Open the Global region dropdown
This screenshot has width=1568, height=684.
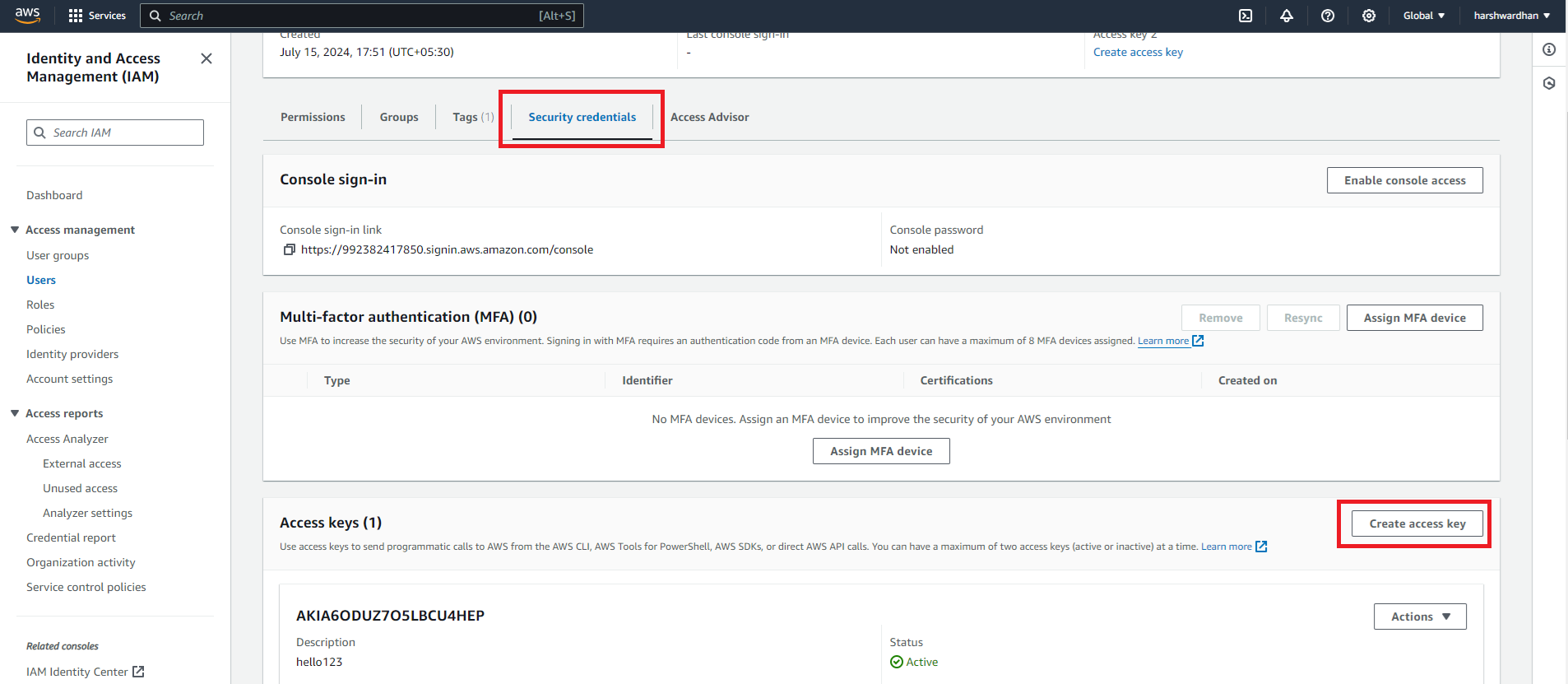[x=1424, y=16]
